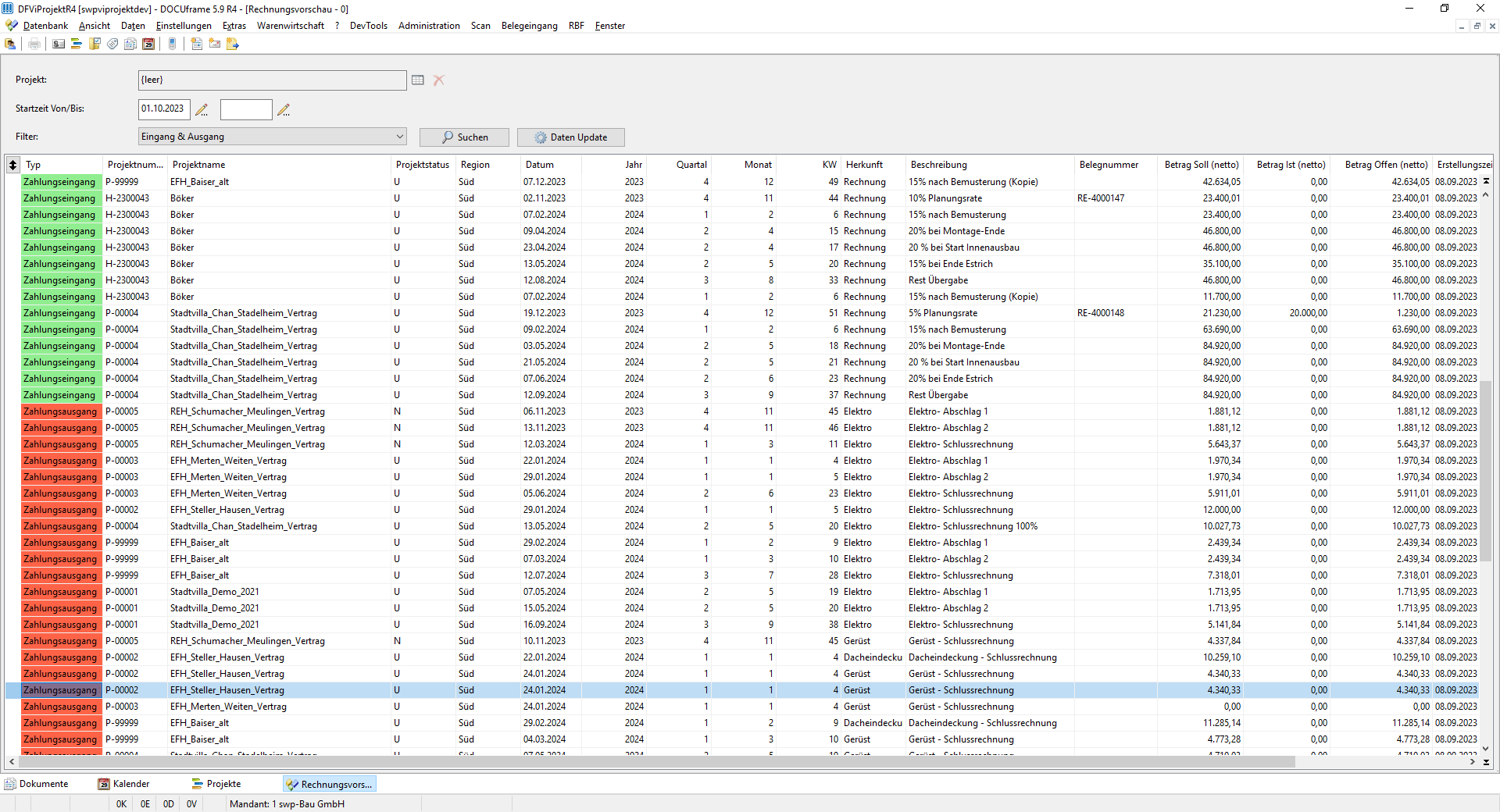
Task: Open the Extras menu
Action: (x=234, y=26)
